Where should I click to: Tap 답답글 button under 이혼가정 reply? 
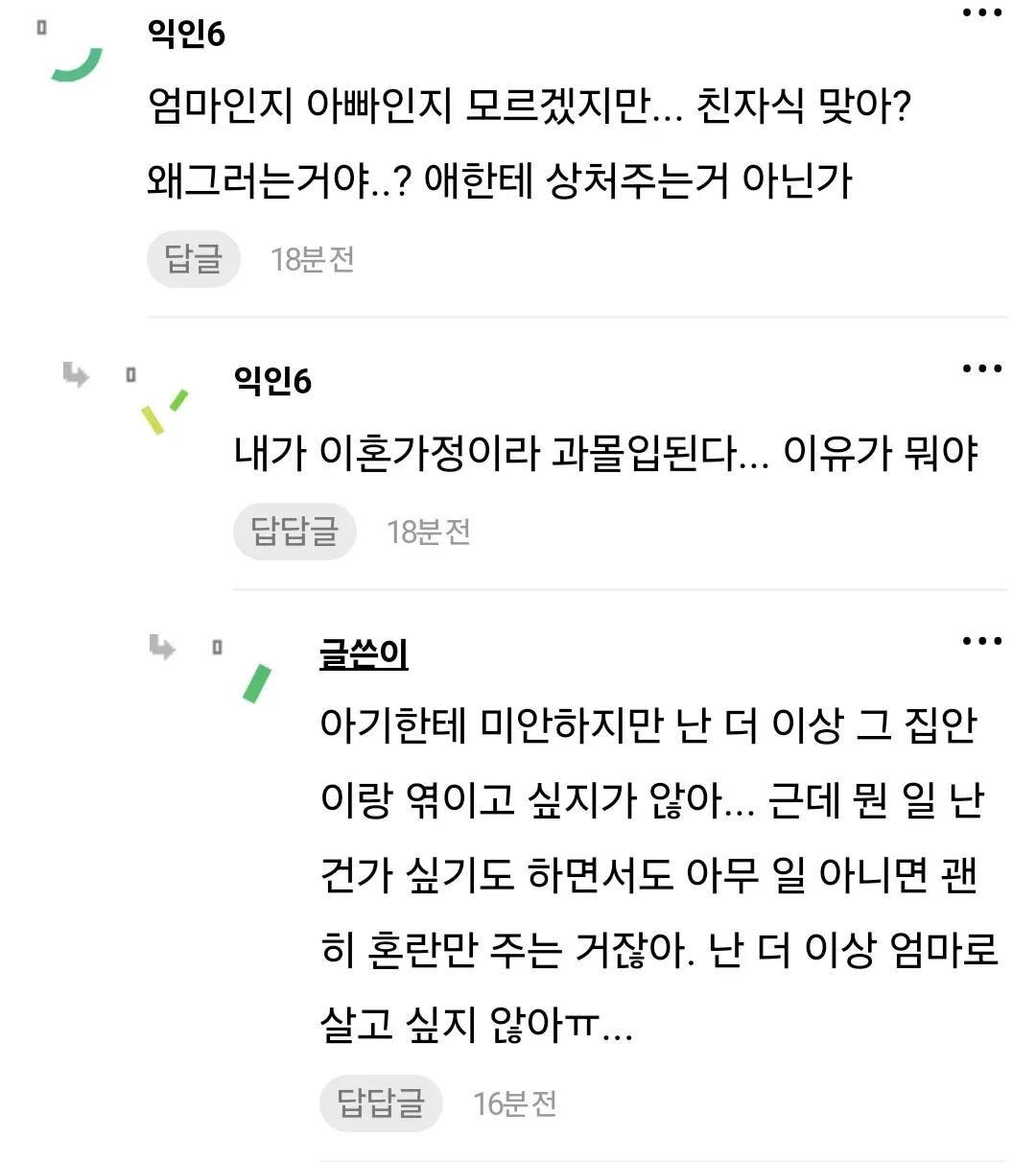(x=294, y=532)
